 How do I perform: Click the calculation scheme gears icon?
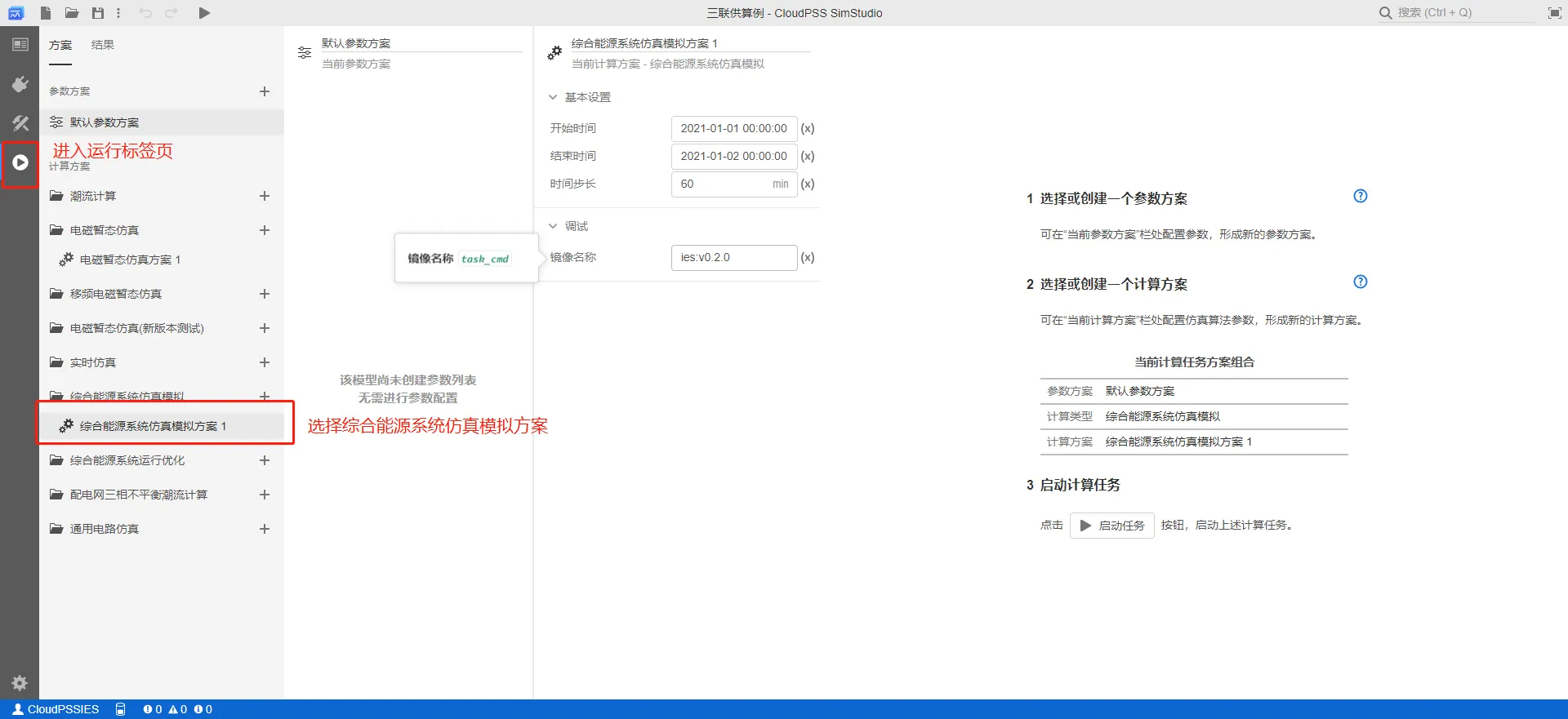pos(555,52)
